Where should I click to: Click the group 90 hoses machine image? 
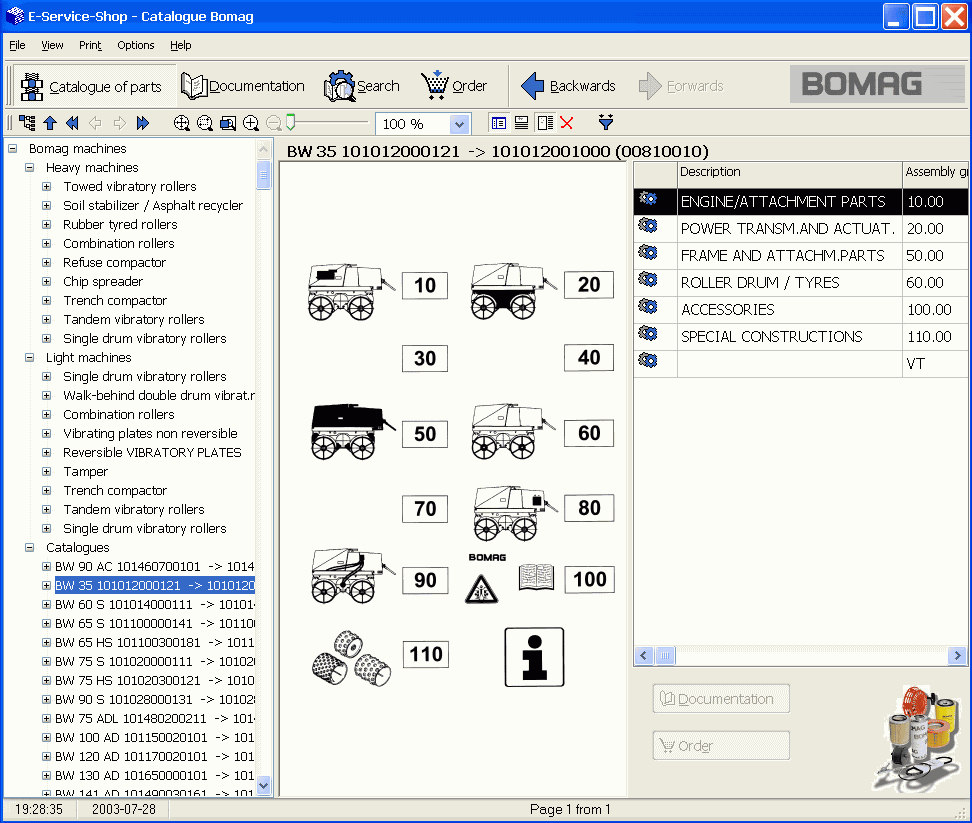point(351,576)
